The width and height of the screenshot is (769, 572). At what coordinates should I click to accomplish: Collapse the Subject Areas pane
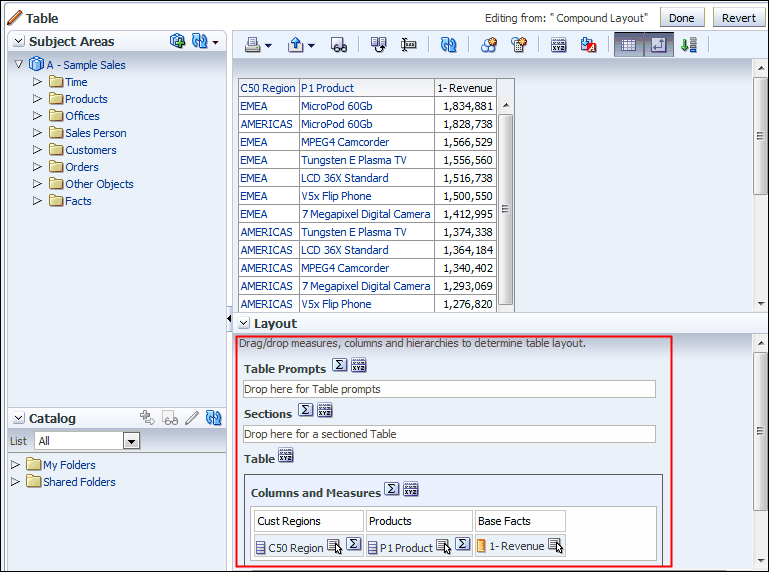pyautogui.click(x=19, y=41)
